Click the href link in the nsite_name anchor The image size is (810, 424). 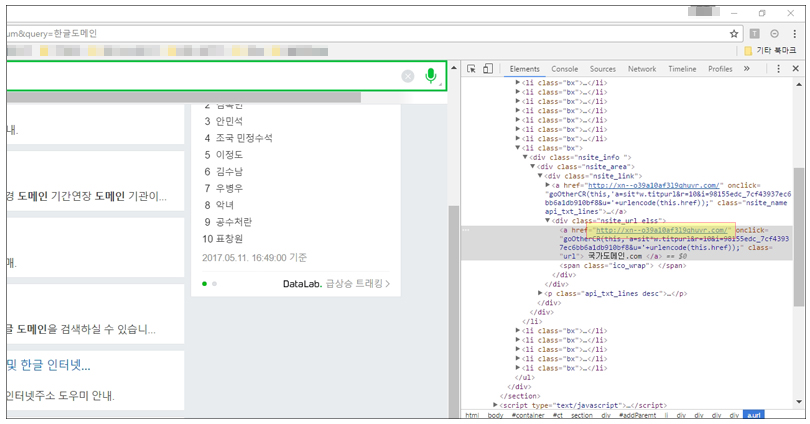[653, 185]
